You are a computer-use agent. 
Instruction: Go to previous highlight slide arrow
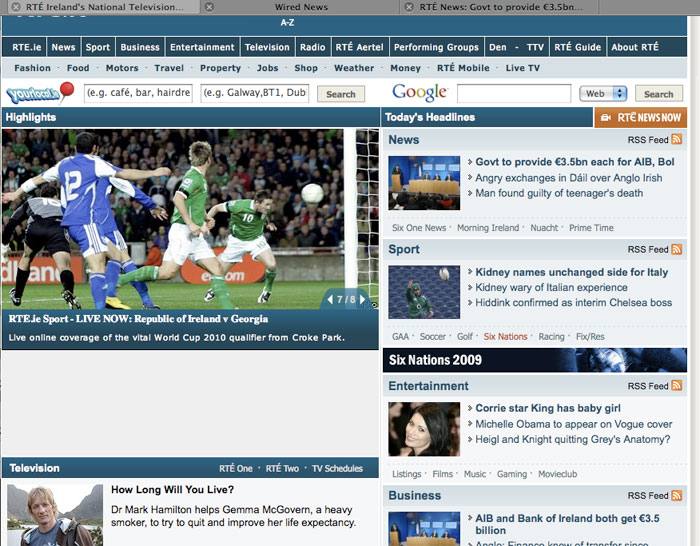point(330,299)
